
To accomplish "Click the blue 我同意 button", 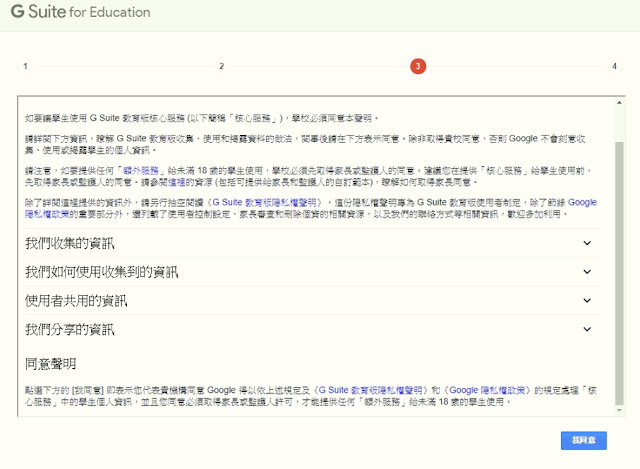I will coord(584,440).
